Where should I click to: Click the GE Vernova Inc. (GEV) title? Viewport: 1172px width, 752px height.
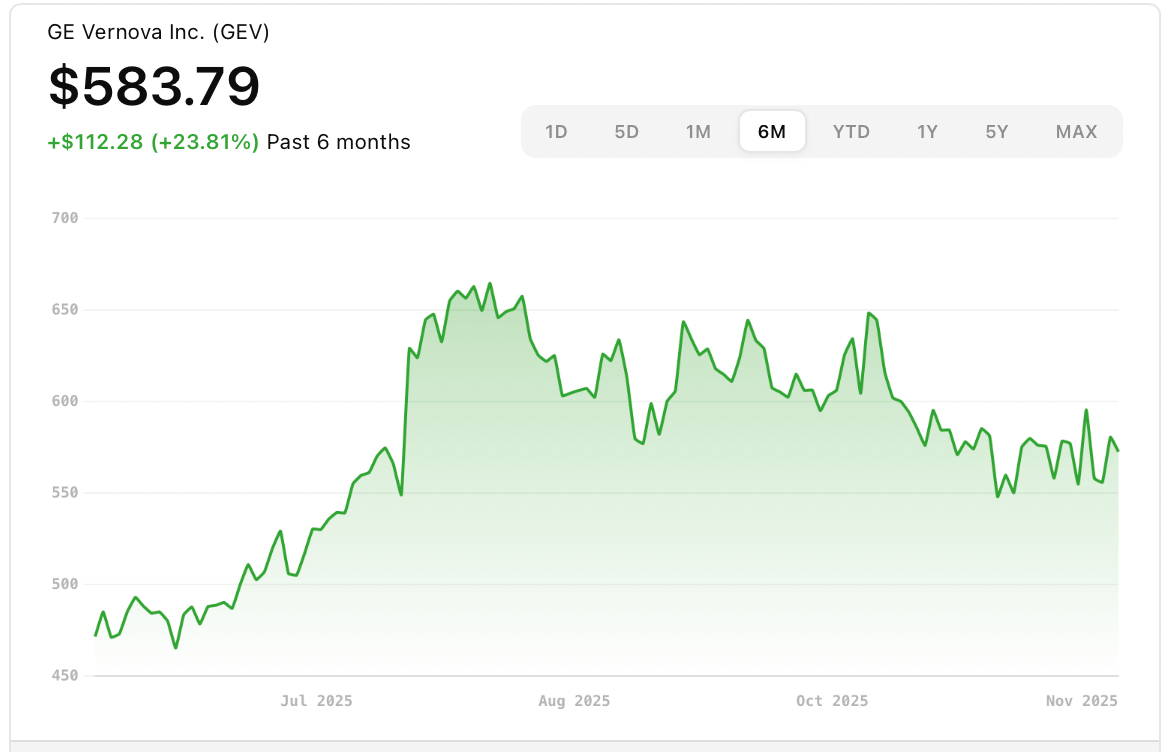[158, 32]
